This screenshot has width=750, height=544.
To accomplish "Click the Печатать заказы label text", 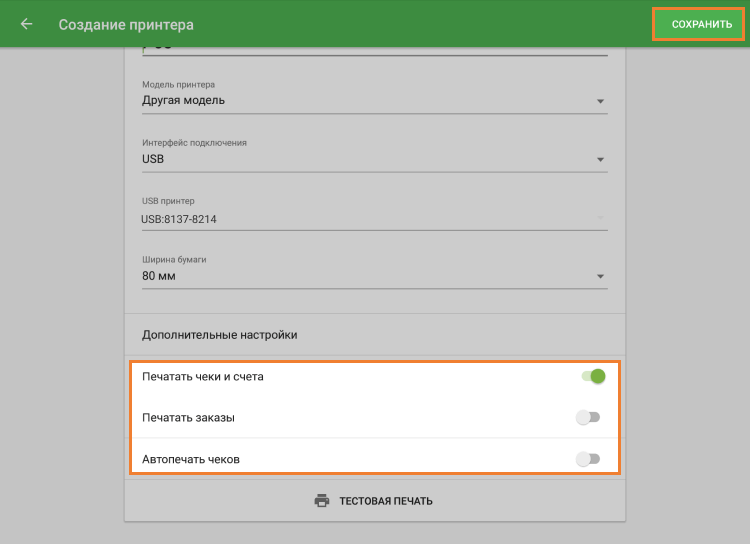I will (189, 417).
